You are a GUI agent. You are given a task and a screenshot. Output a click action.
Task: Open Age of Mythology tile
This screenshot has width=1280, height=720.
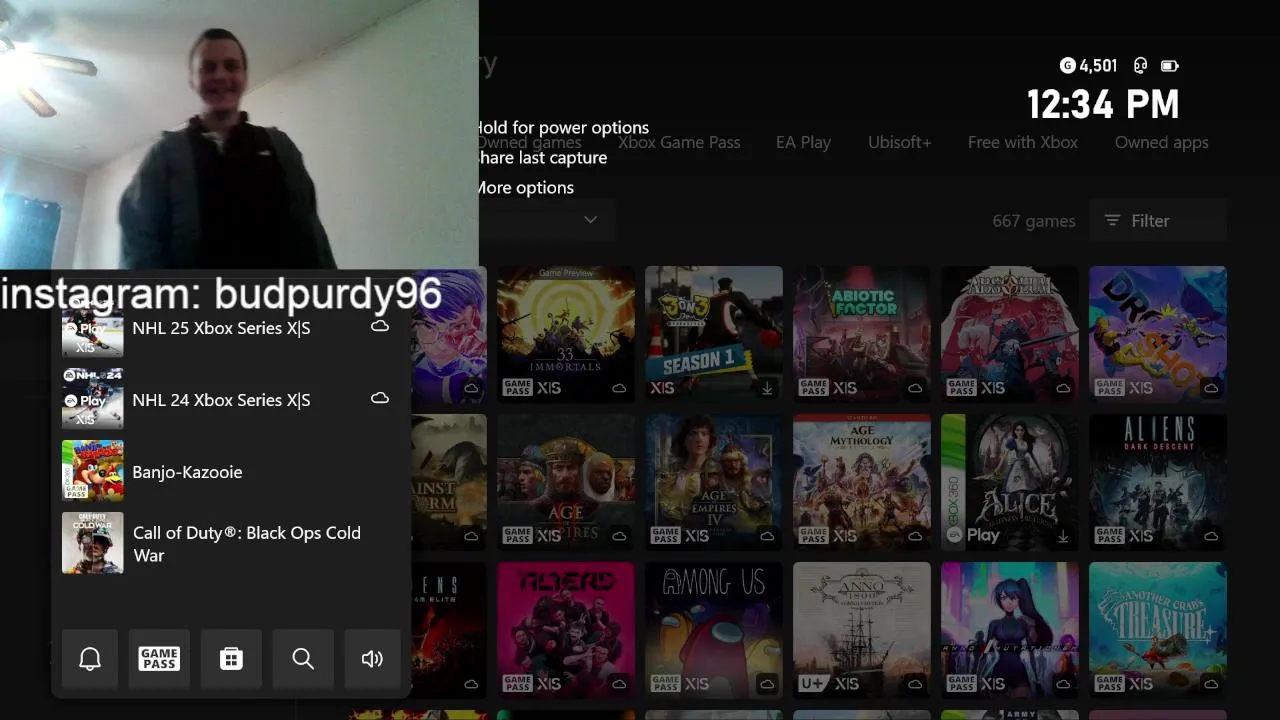click(862, 482)
